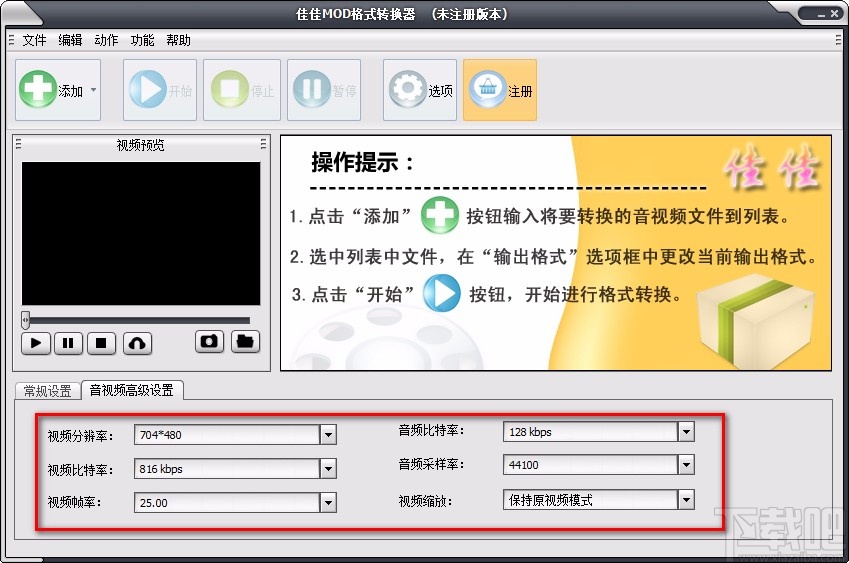The image size is (849, 563).
Task: Select the 音视频高级设置 tab
Action: 132,390
